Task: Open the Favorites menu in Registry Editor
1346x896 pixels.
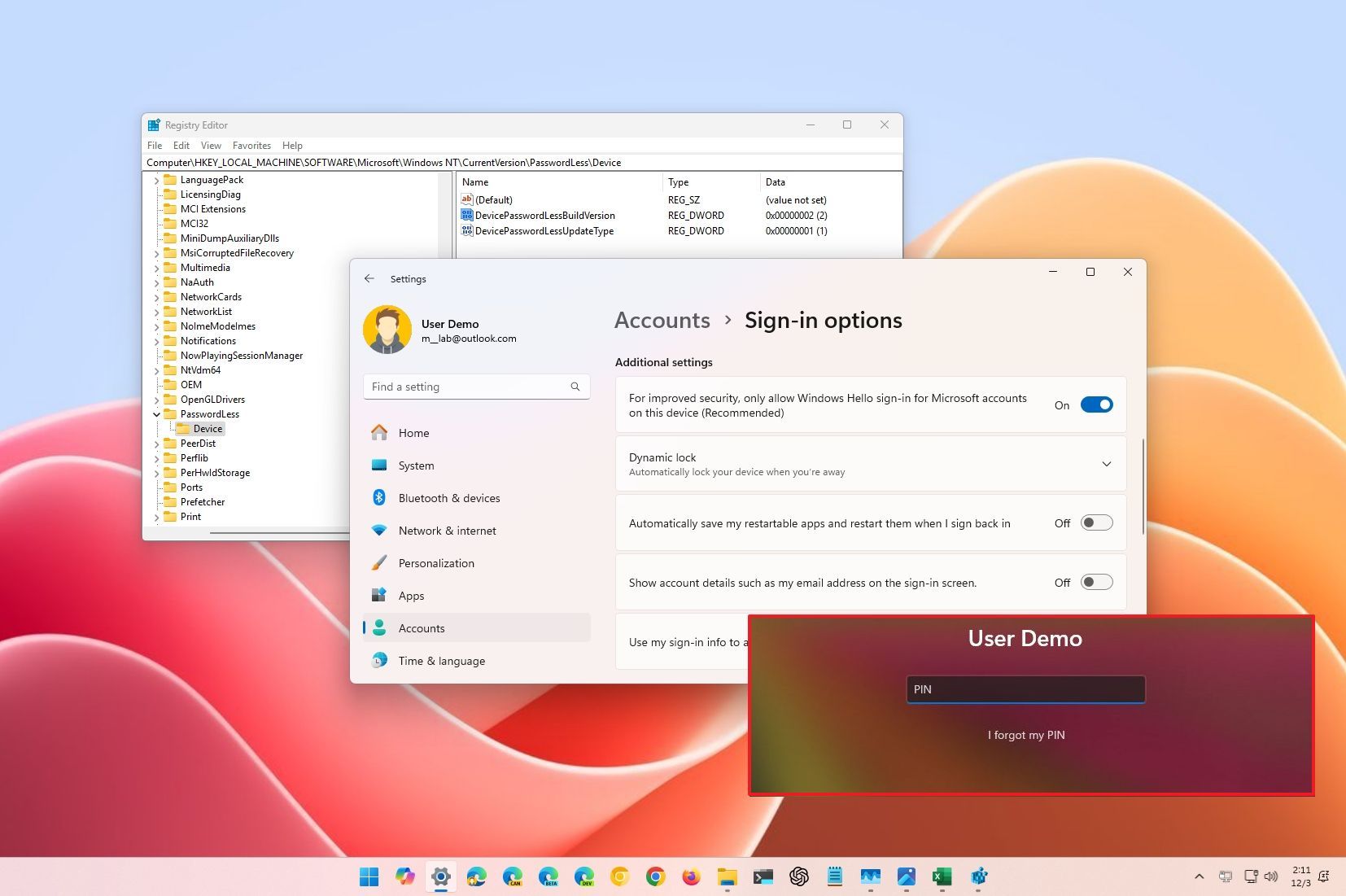Action: (x=251, y=145)
